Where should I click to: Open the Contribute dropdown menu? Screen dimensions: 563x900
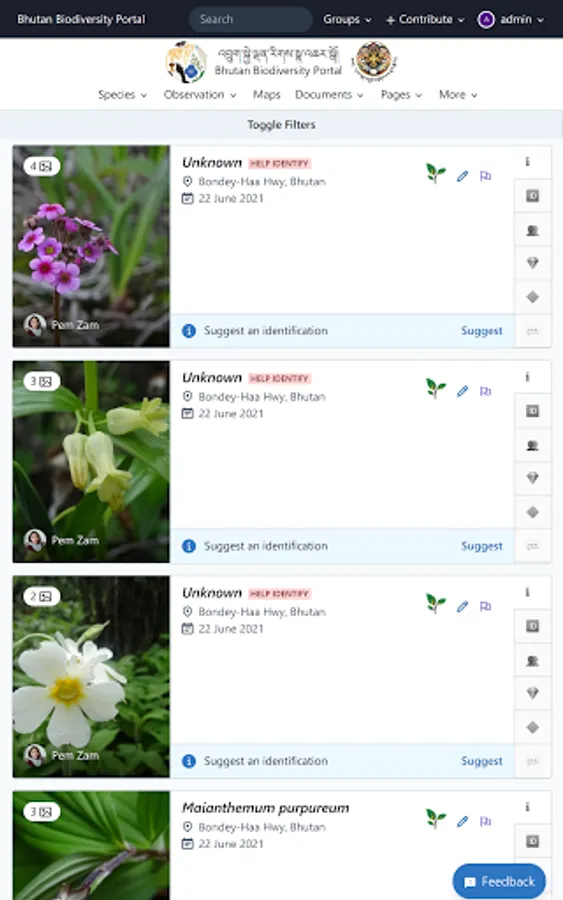[425, 20]
